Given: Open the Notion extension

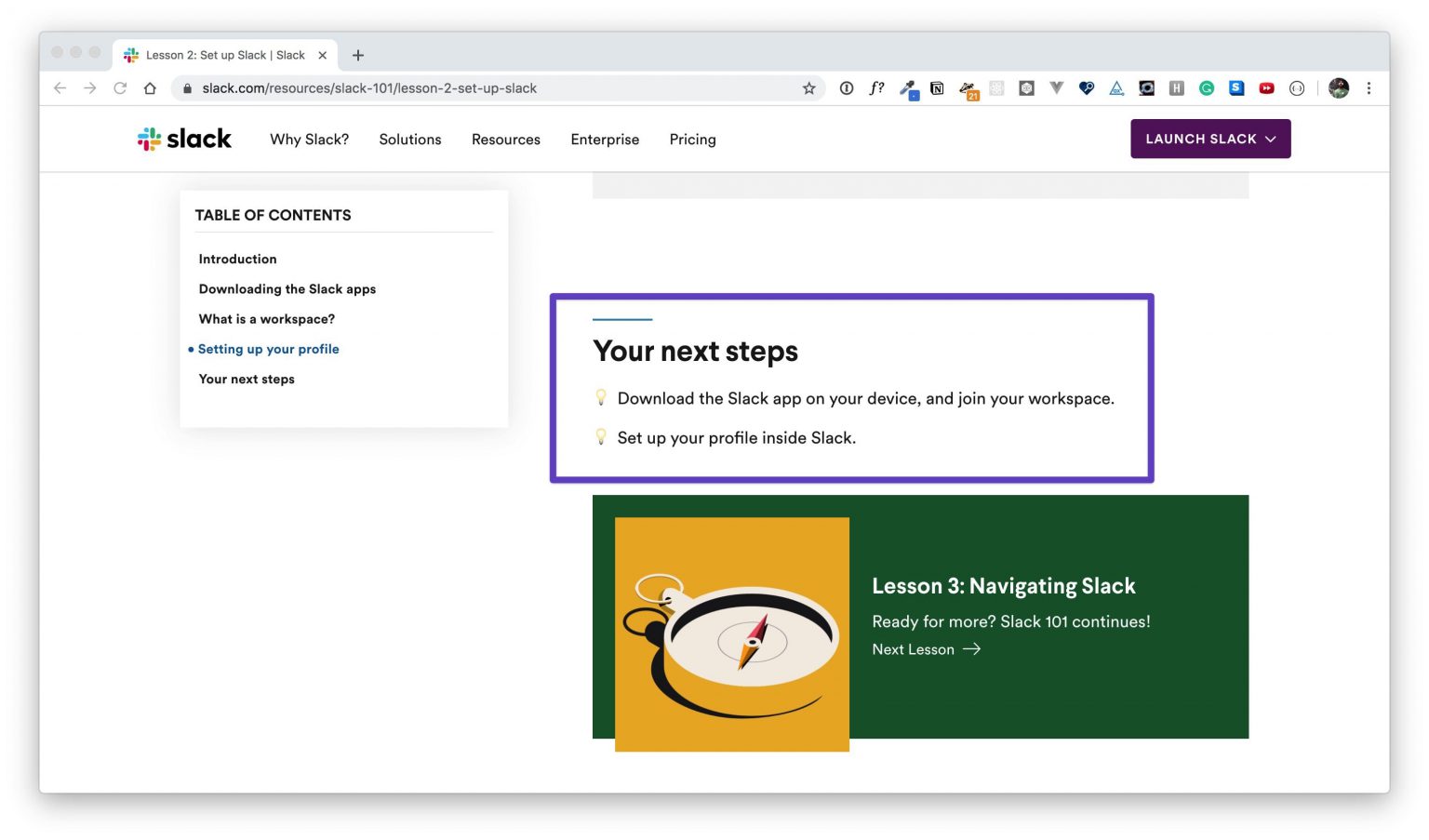Looking at the screenshot, I should [937, 87].
